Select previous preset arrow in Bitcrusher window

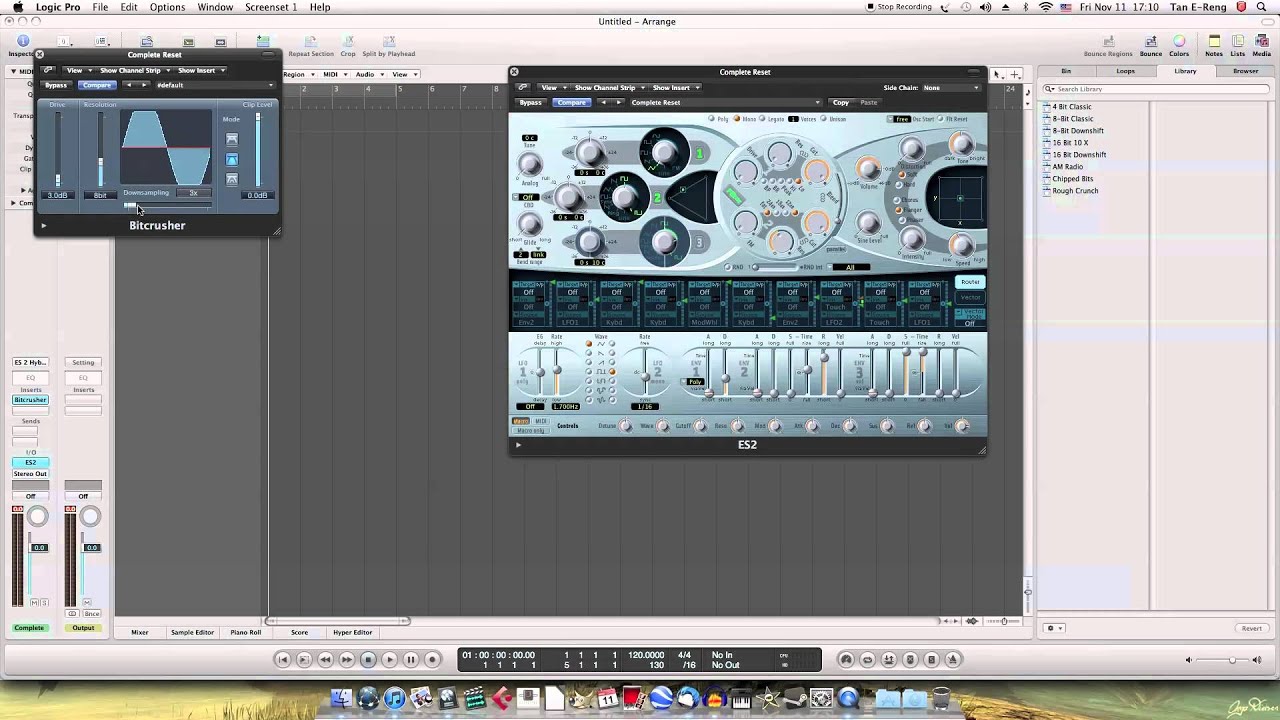pyautogui.click(x=129, y=85)
